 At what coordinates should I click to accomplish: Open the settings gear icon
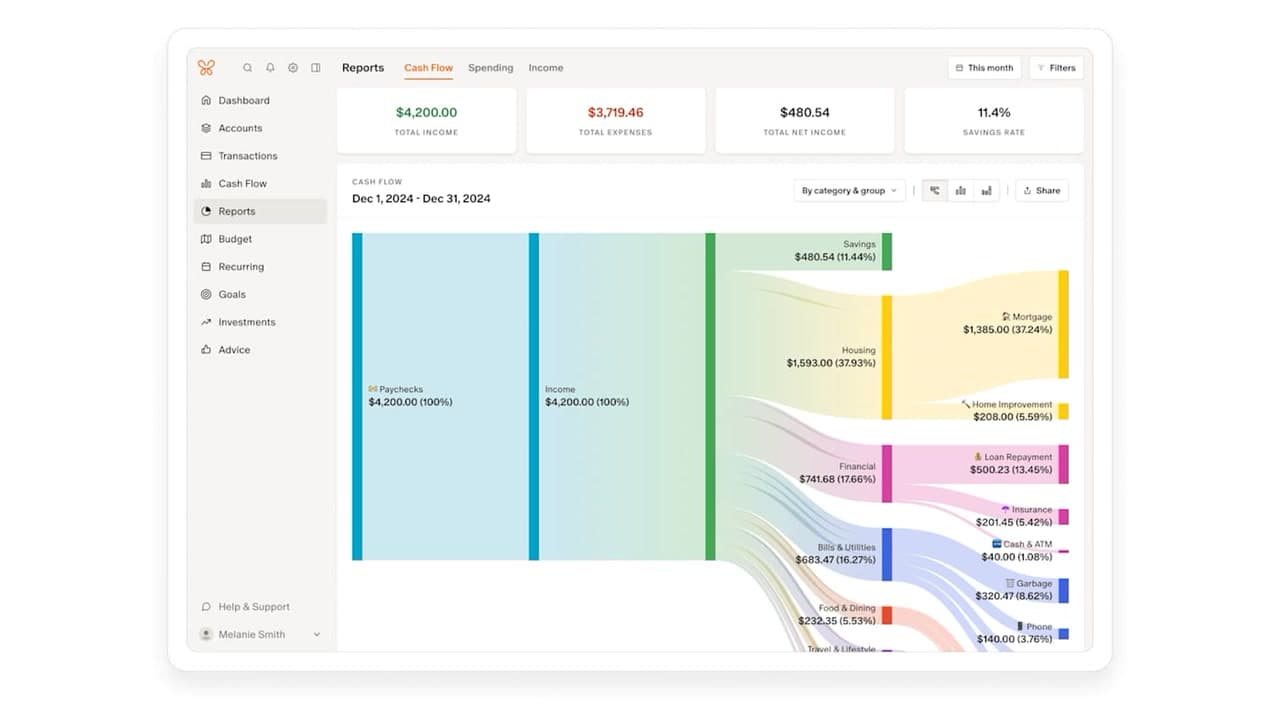292,67
